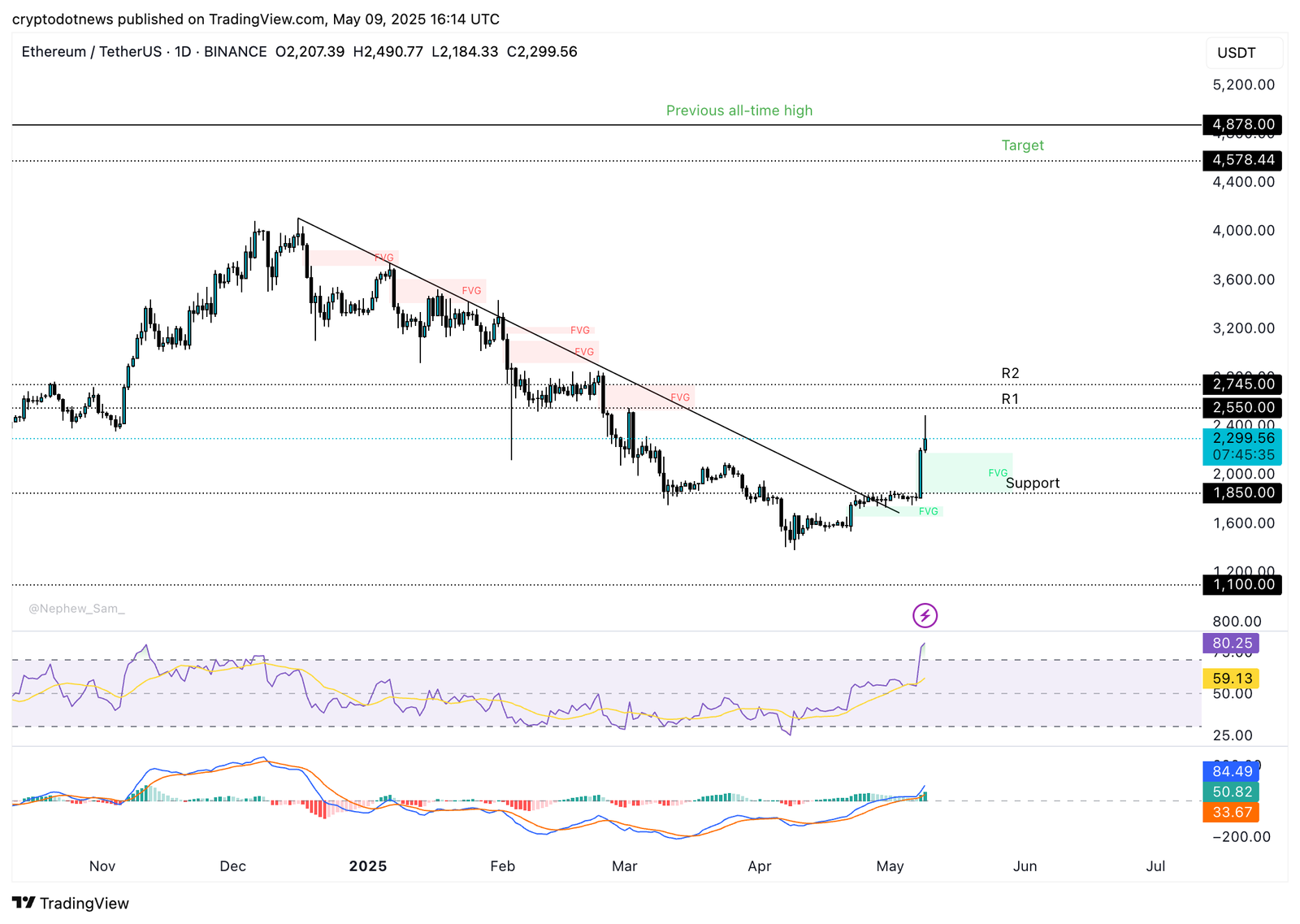Select the R2 resistance price tag 2,745.00
1300x924 pixels.
point(1241,384)
